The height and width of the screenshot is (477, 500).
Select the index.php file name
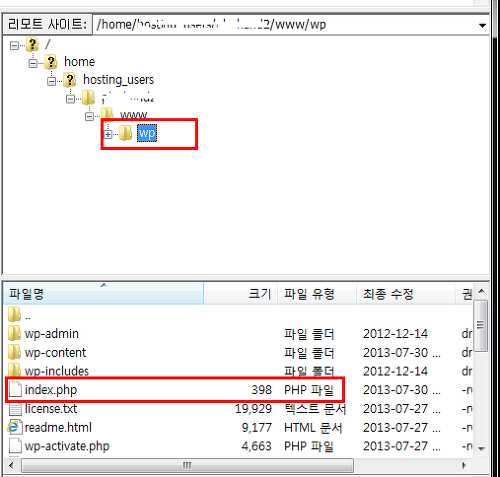51,390
